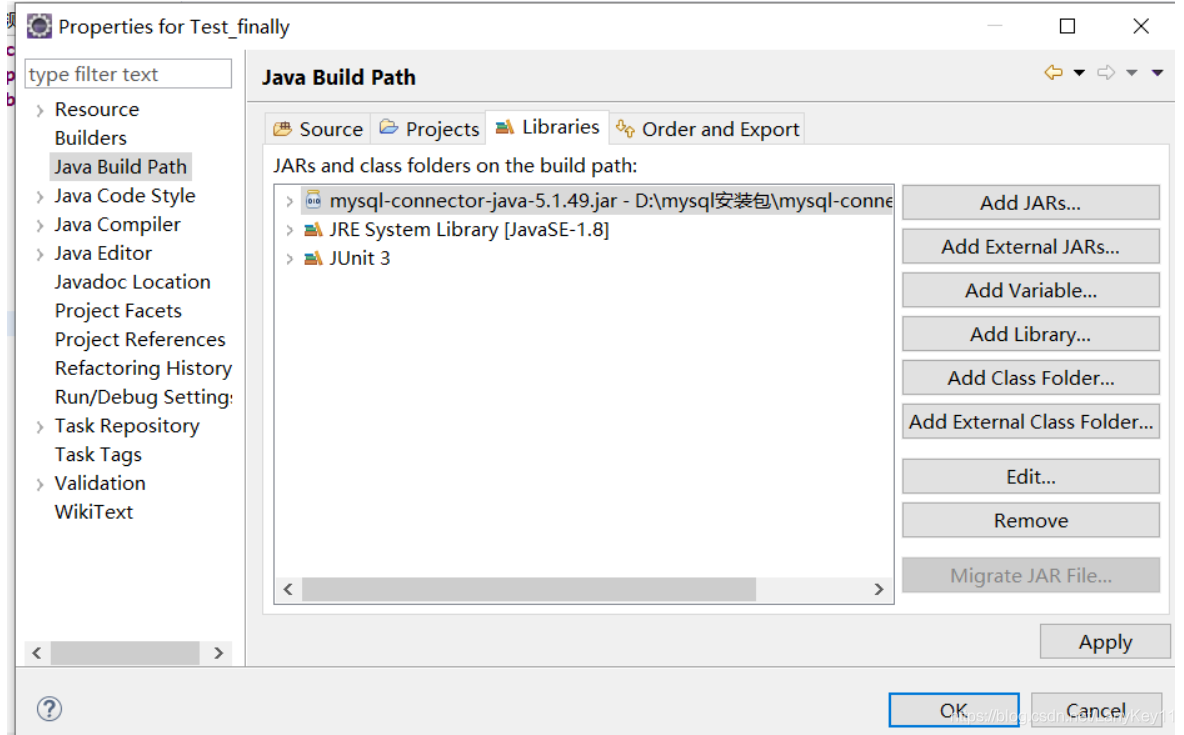Open Task Tags page
Image resolution: width=1184 pixels, height=735 pixels.
[x=98, y=454]
